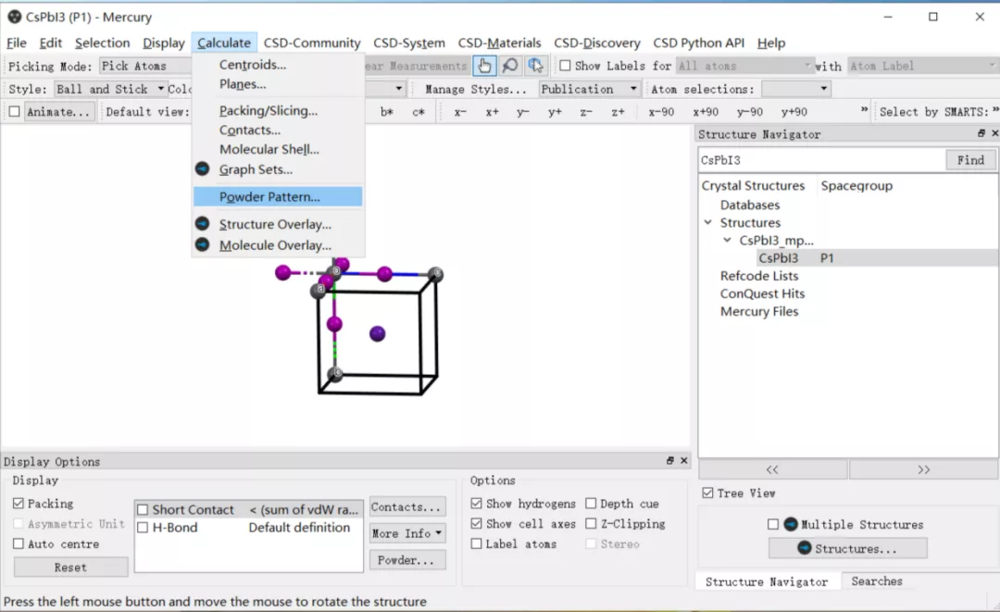
Task: Choose Centroids menu entry
Action: pyautogui.click(x=253, y=64)
